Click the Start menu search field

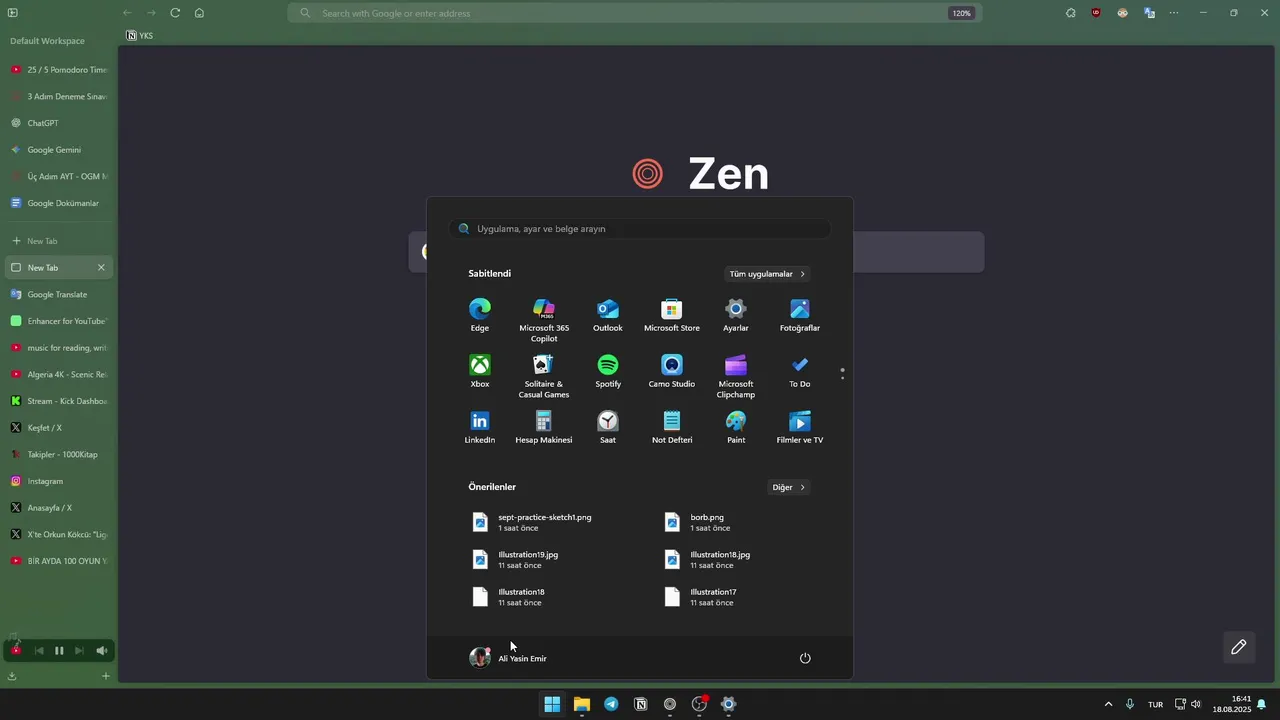coord(640,229)
